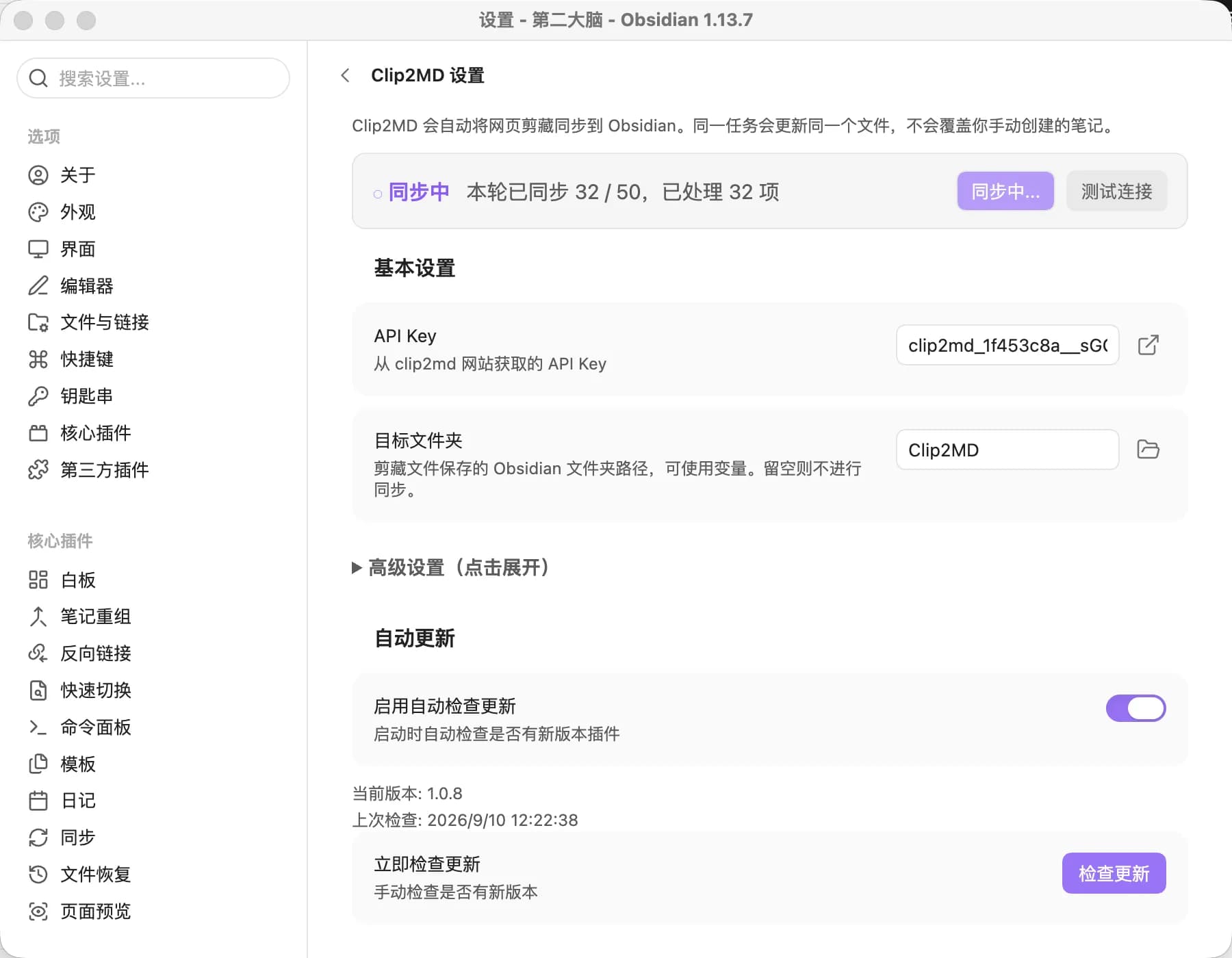The height and width of the screenshot is (958, 1232).
Task: Click the back arrow beside Clip2MD 设置
Action: coord(346,75)
